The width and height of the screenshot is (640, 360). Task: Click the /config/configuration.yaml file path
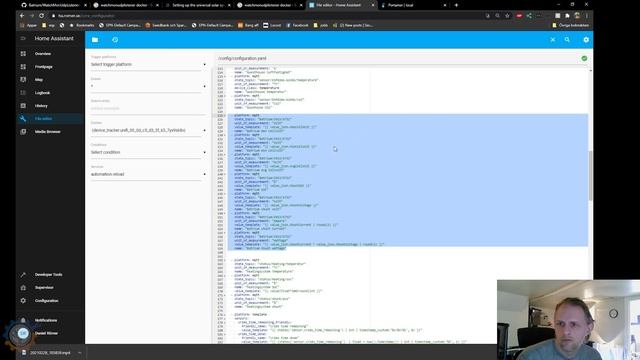pyautogui.click(x=242, y=58)
